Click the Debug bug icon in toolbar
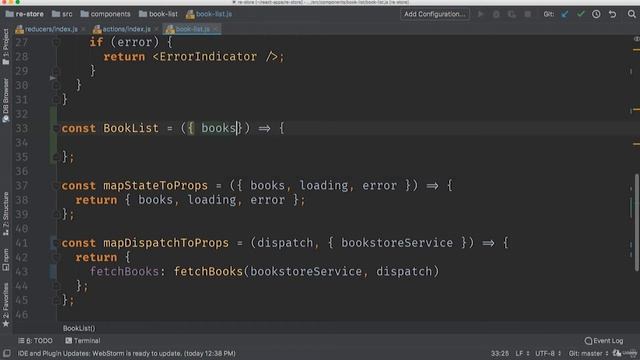The height and width of the screenshot is (360, 640). click(496, 14)
